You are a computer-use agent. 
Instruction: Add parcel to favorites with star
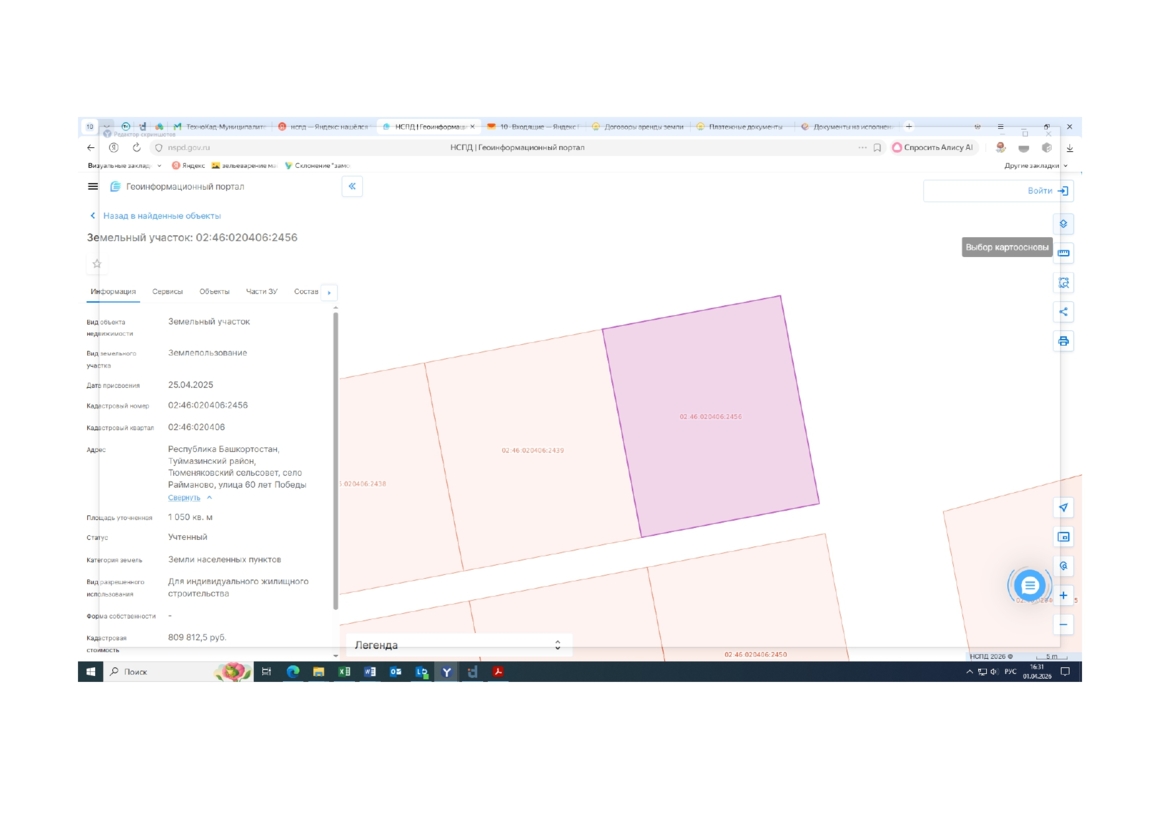click(x=97, y=264)
